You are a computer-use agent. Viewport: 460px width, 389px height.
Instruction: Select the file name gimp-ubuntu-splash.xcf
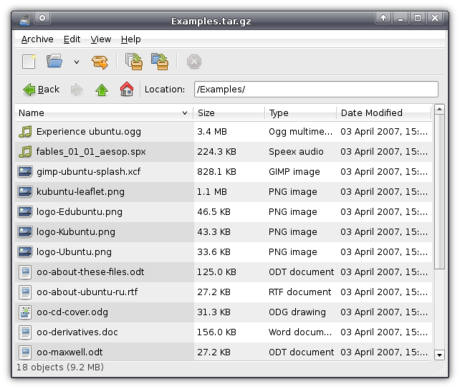[88, 172]
